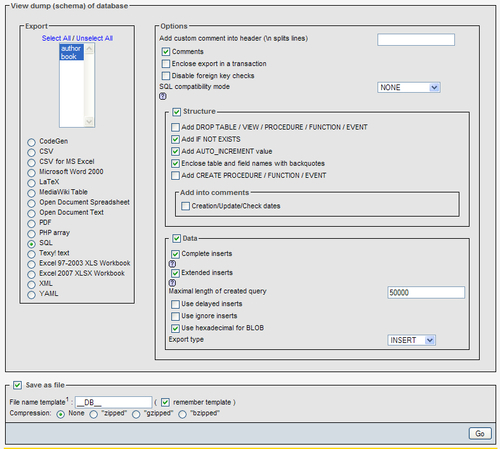Uncheck Extended inserts
This screenshot has height=449, width=500.
[x=175, y=273]
